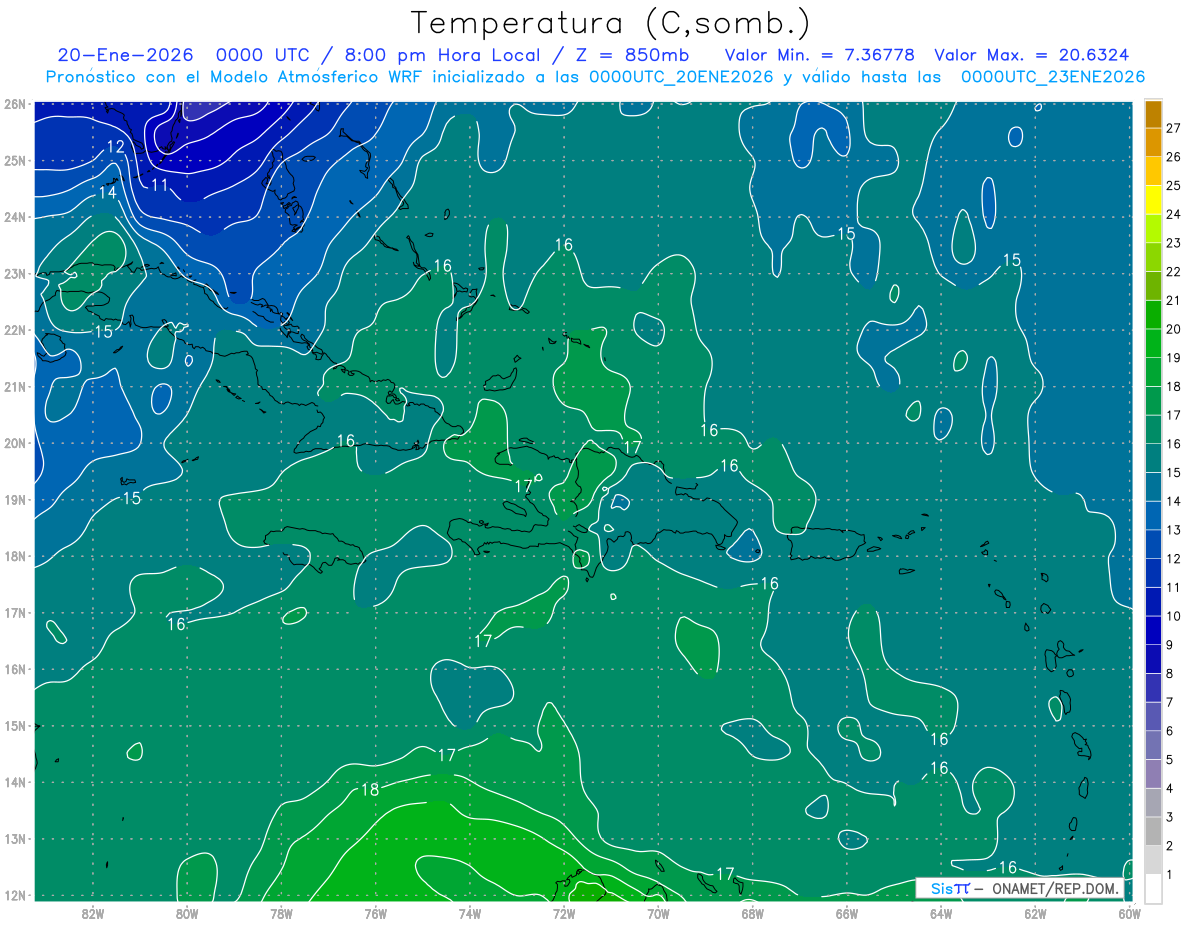Image resolution: width=1200 pixels, height=927 pixels.
Task: Select the '20-Ene-2026' date text
Action: point(125,55)
